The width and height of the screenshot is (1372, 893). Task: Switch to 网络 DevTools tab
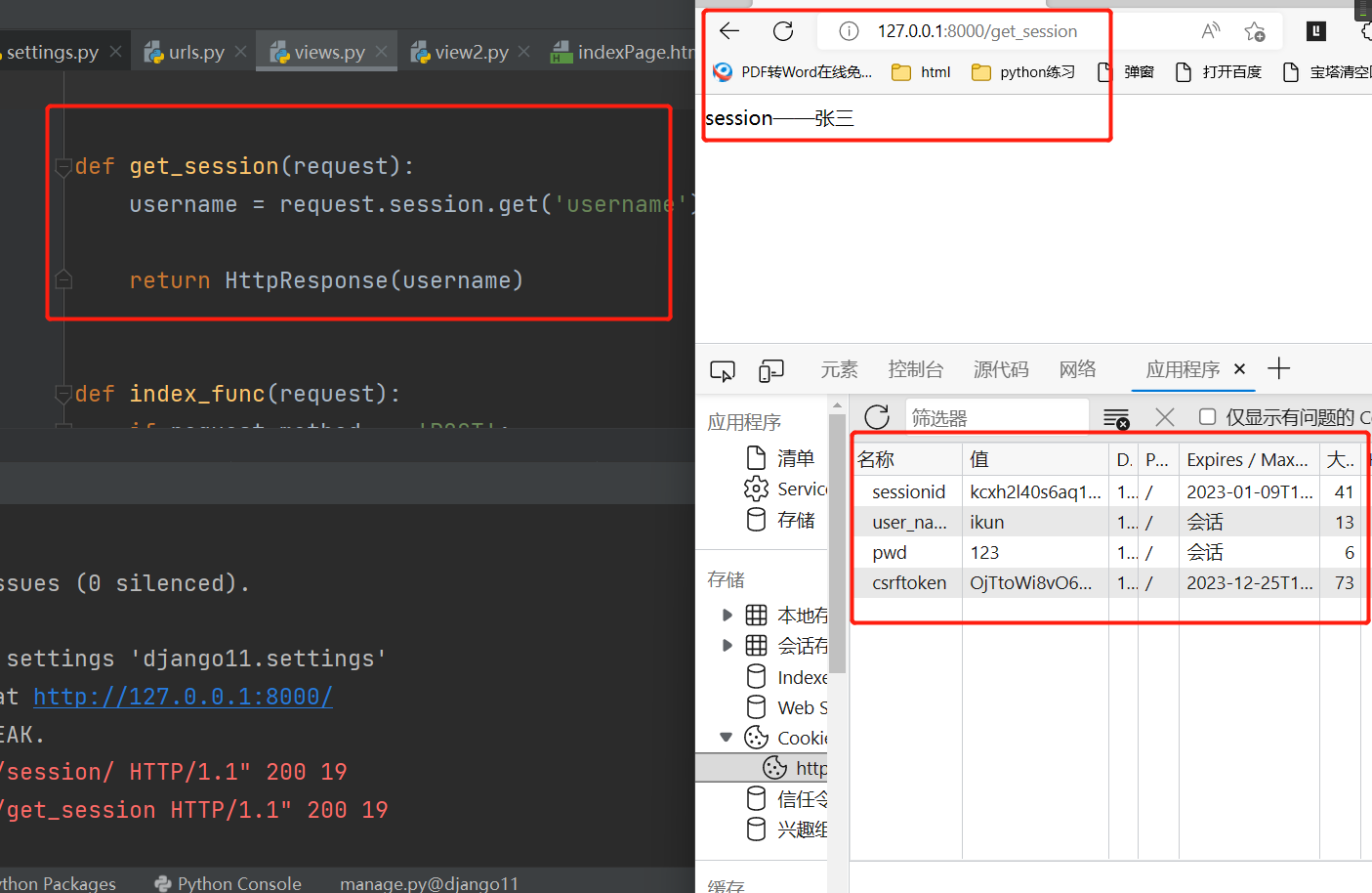[1077, 369]
